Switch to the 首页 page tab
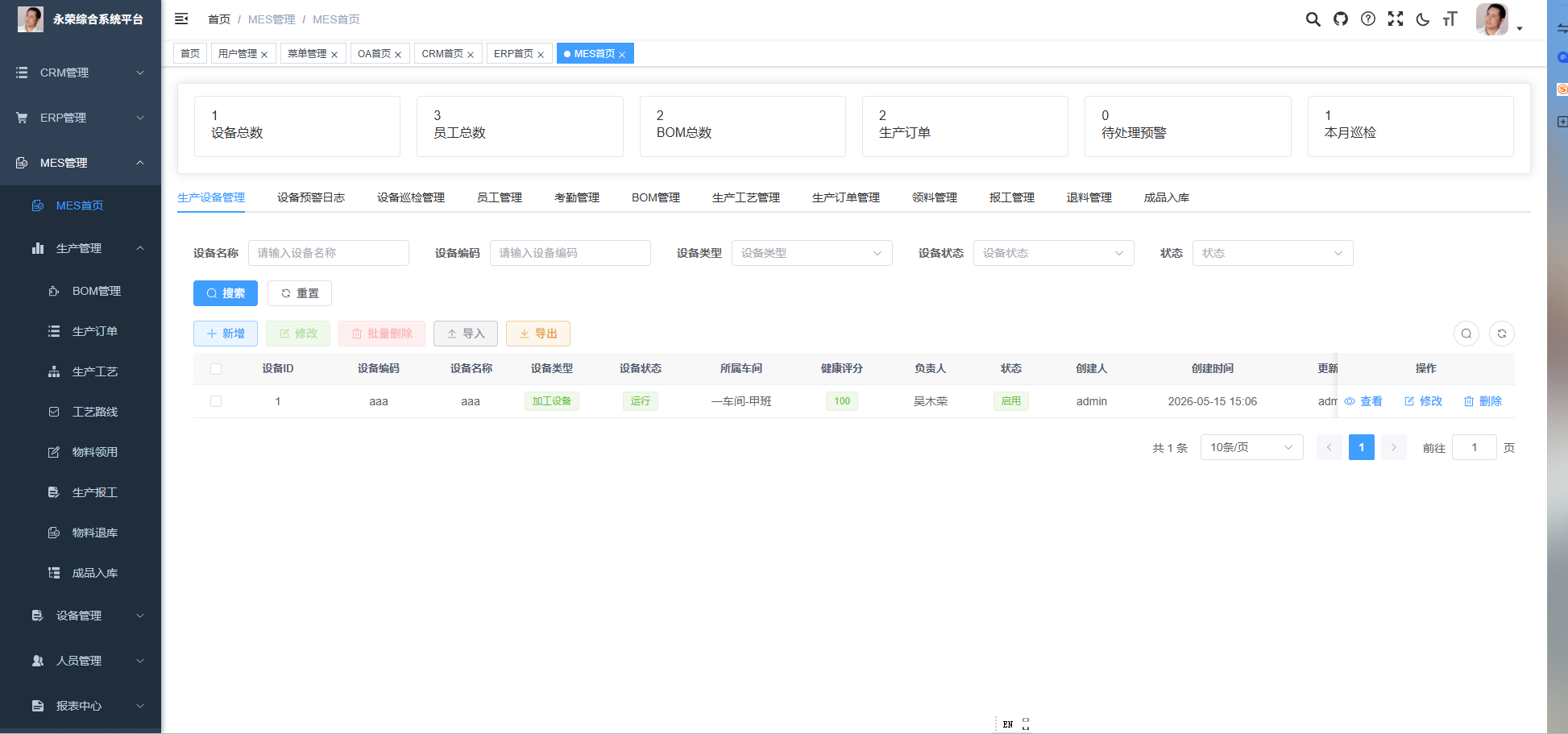Viewport: 1568px width, 734px height. pyautogui.click(x=190, y=54)
